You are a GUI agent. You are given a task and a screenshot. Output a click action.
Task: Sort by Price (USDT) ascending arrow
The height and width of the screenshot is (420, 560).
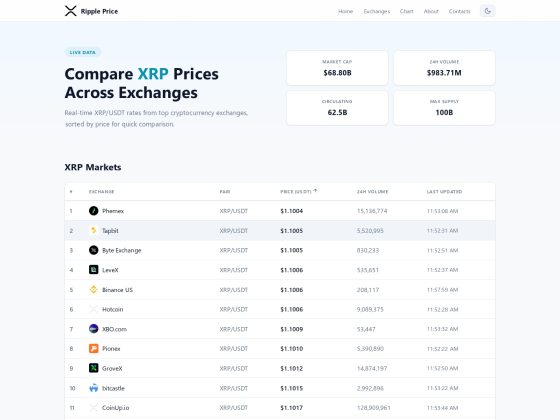(315, 191)
